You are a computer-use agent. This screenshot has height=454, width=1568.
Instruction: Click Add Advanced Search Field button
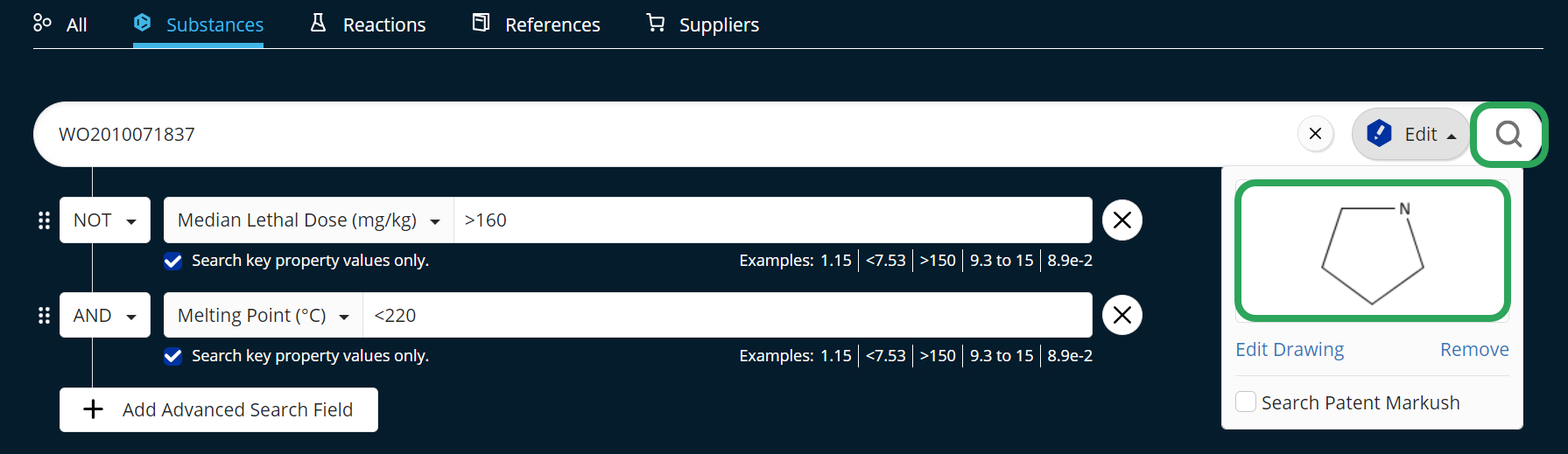[x=219, y=409]
